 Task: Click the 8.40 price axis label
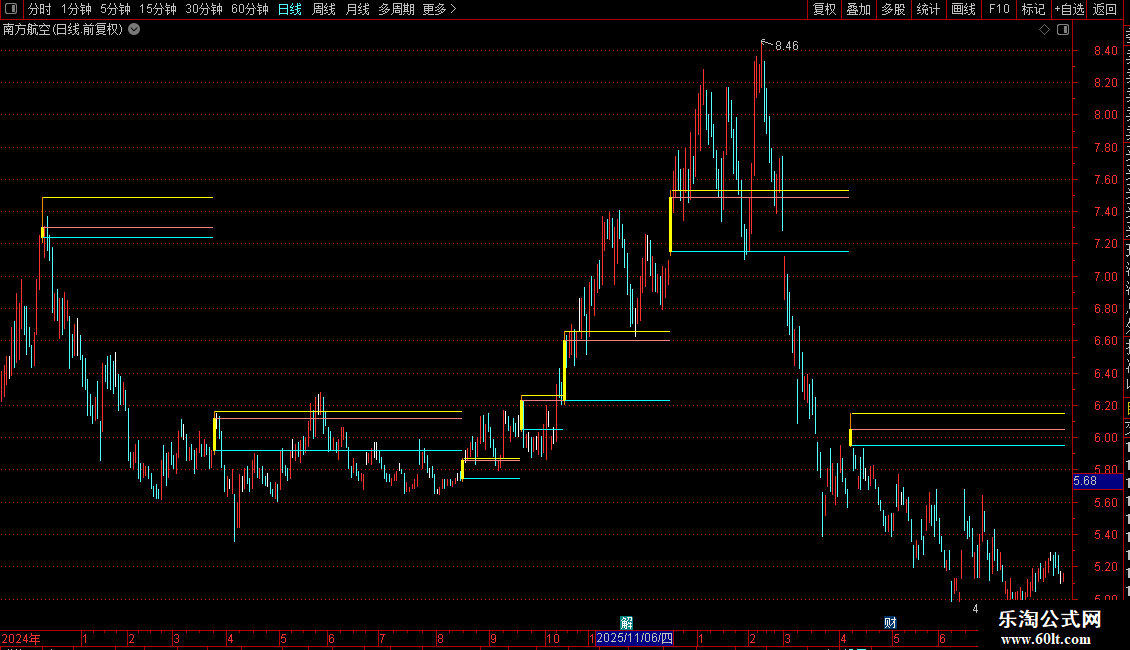click(x=1105, y=50)
